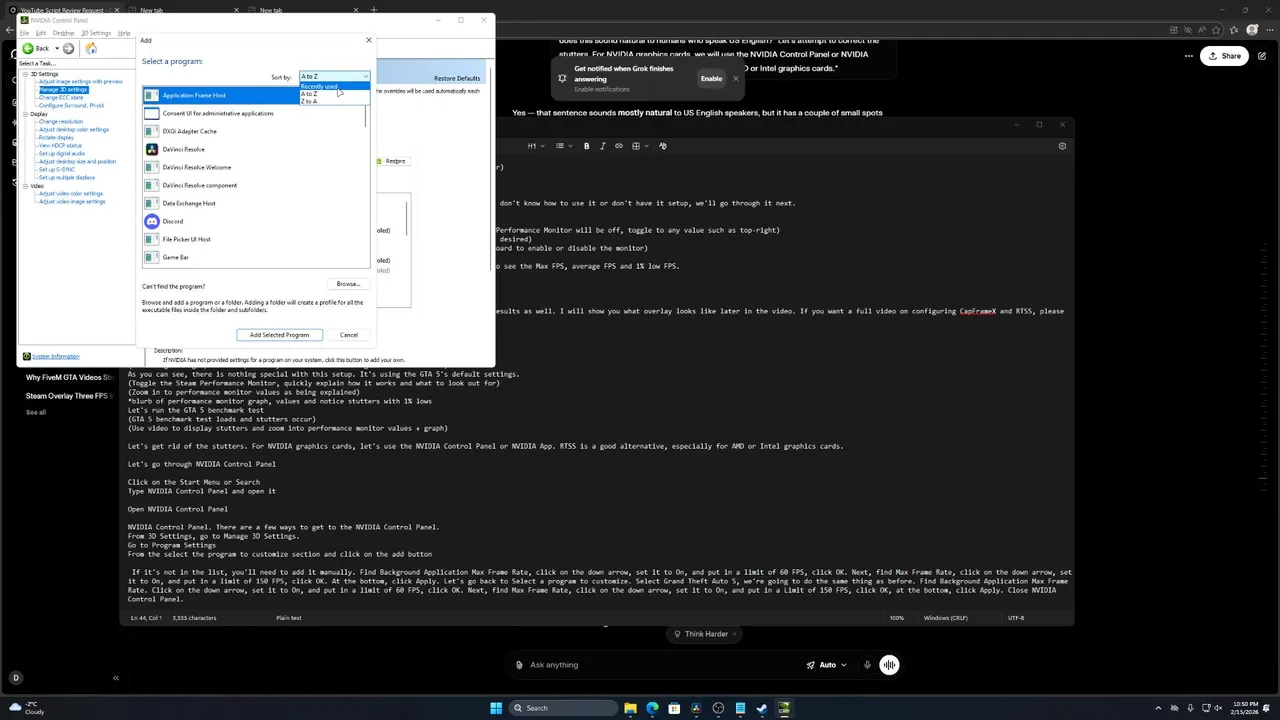Open the File menu in NVIDIA Control Panel
Image resolution: width=1280 pixels, height=720 pixels.
pyautogui.click(x=25, y=33)
